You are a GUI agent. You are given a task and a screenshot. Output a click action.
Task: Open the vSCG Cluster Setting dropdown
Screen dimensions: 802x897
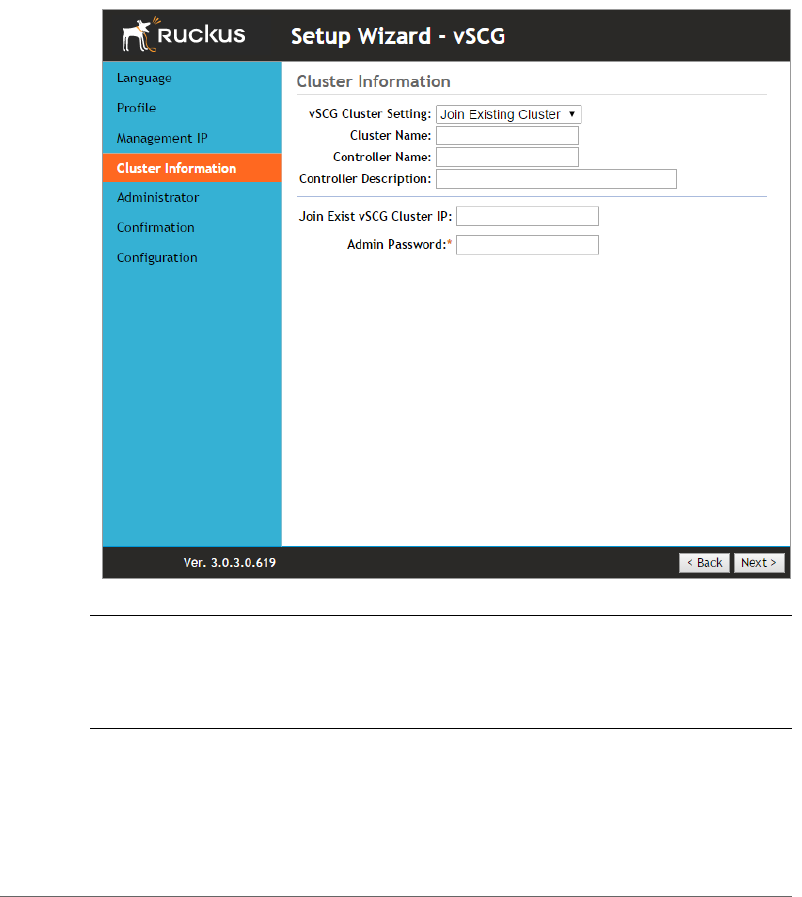coord(509,114)
